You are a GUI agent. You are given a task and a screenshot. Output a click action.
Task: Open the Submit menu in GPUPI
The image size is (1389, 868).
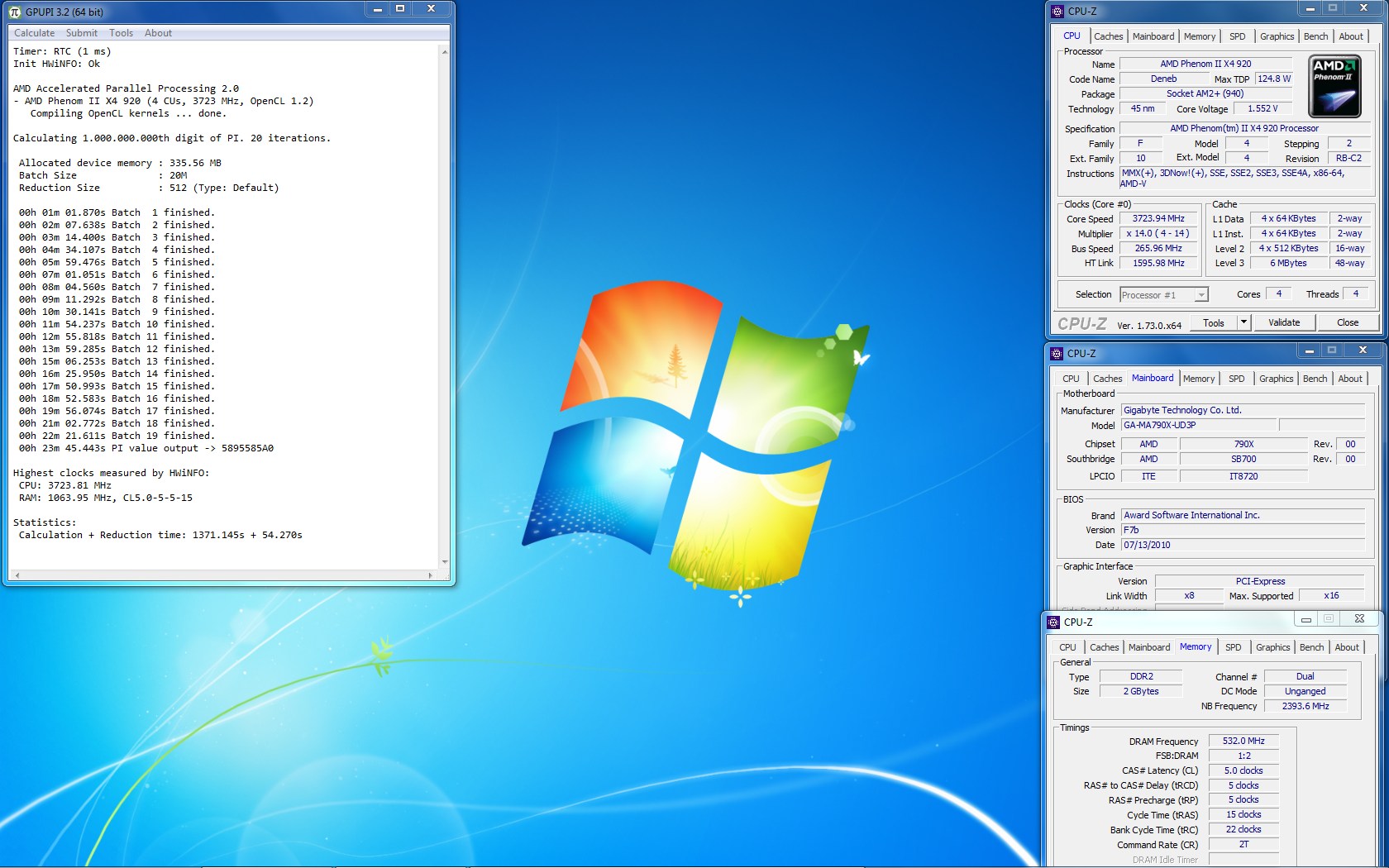point(82,33)
